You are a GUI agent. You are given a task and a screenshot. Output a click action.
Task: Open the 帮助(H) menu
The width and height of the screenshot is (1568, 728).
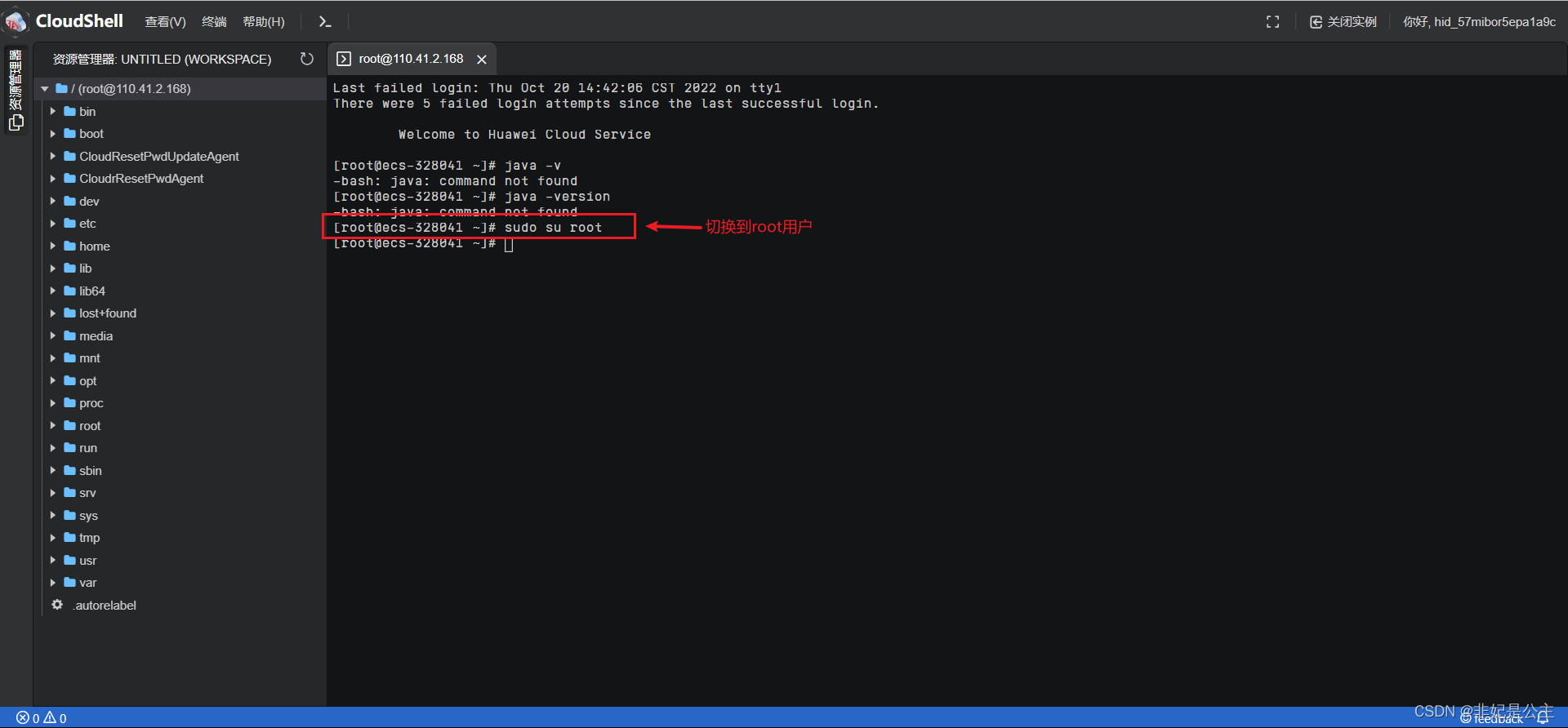[x=264, y=22]
